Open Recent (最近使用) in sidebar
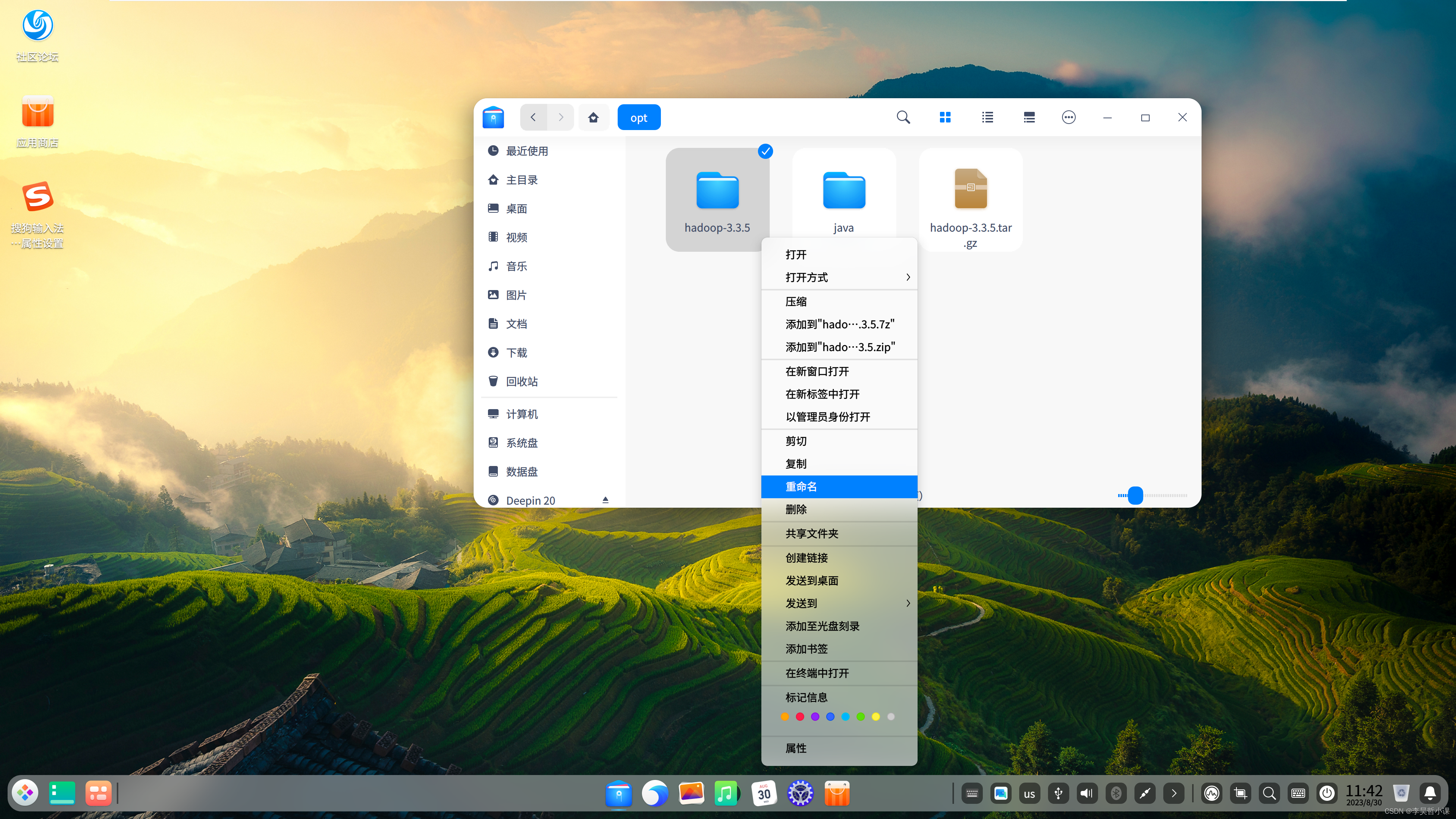Screen dimensions: 1456x819 point(549,151)
